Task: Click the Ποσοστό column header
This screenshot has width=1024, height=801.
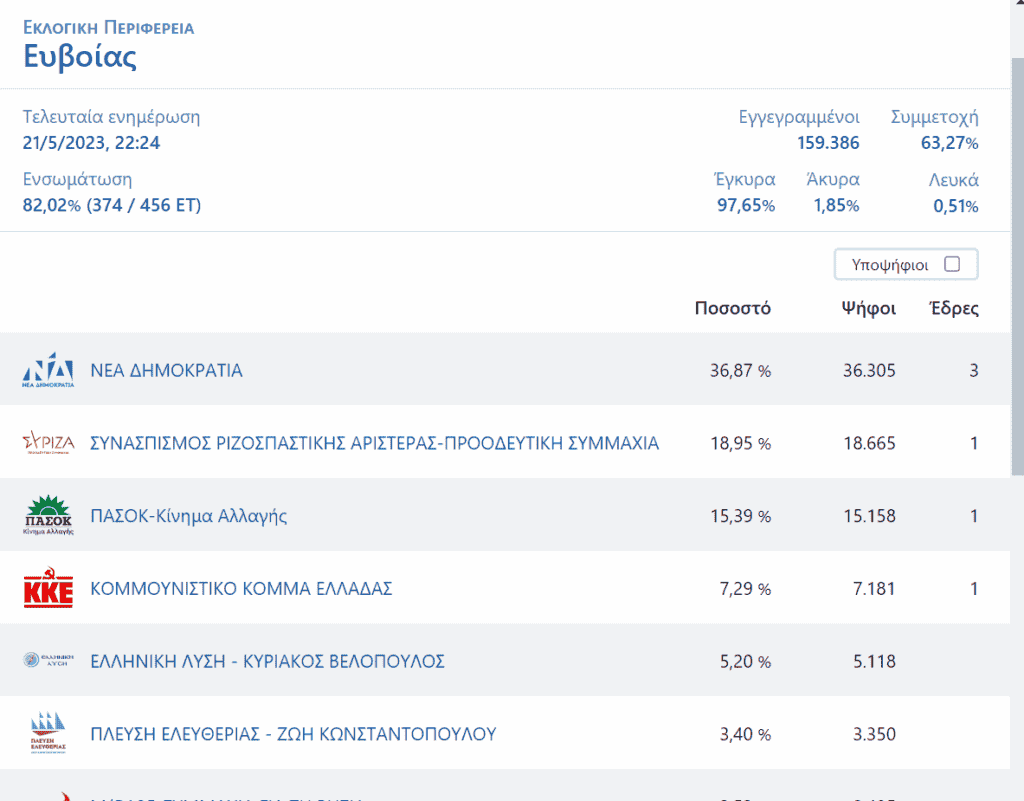Action: [x=732, y=308]
